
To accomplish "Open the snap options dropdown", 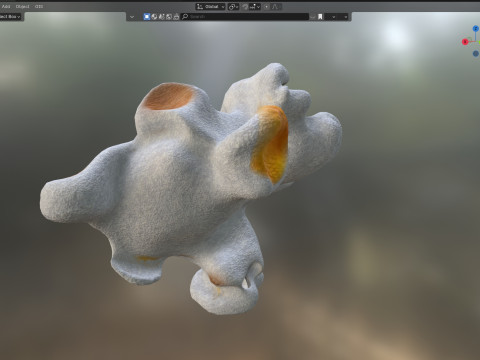I will pyautogui.click(x=255, y=7).
